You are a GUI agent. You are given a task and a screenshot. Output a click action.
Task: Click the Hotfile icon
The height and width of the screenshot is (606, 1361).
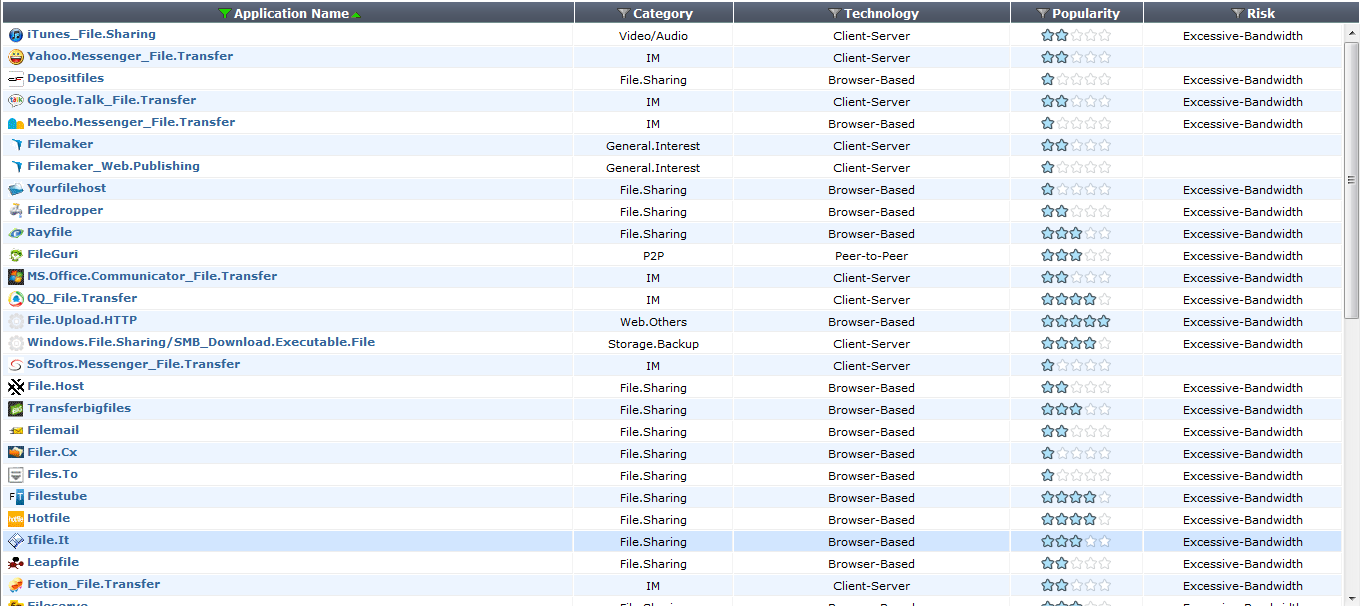click(15, 519)
